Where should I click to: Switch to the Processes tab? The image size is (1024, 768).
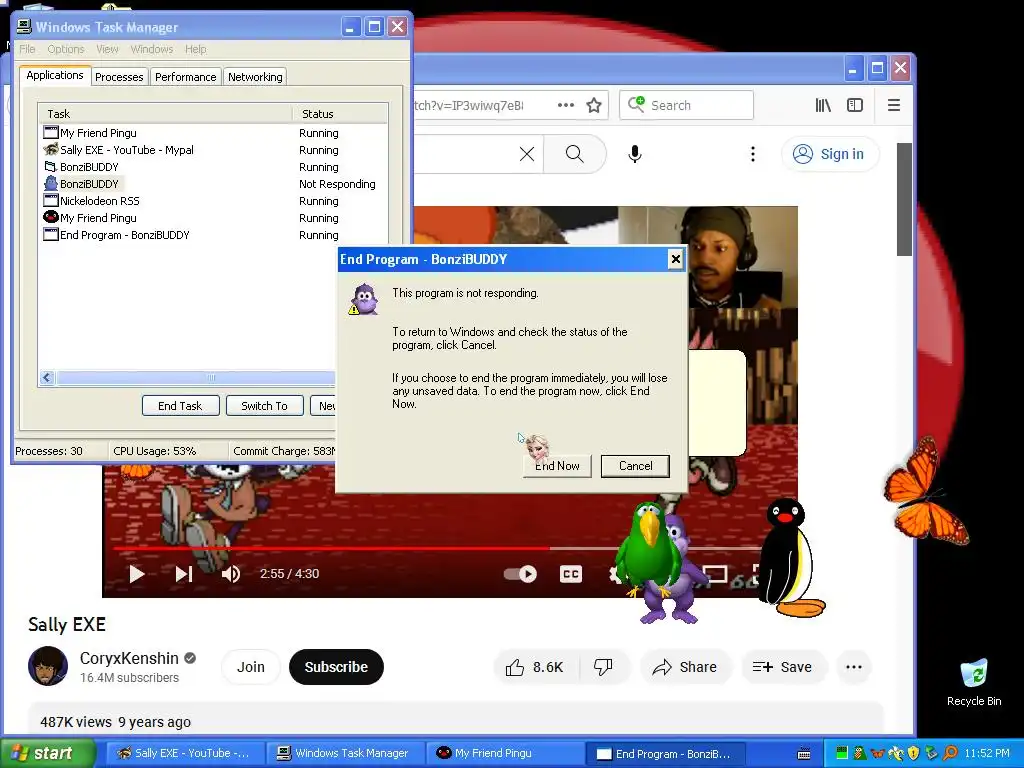point(119,76)
